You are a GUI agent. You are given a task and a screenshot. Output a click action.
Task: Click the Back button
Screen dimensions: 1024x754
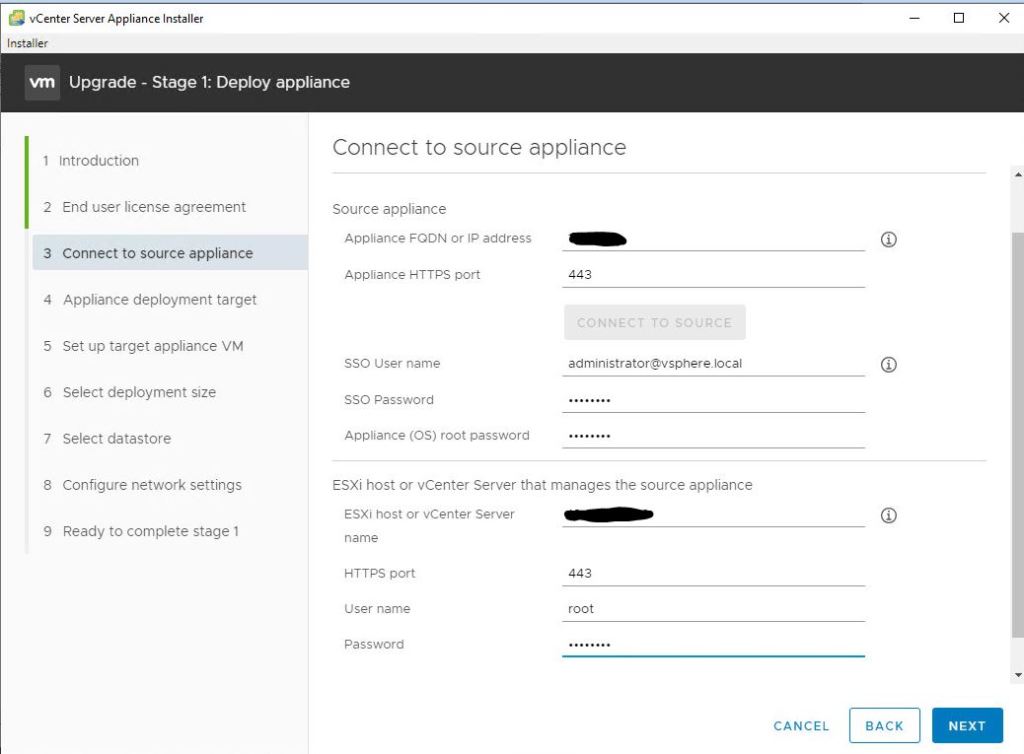tap(884, 726)
